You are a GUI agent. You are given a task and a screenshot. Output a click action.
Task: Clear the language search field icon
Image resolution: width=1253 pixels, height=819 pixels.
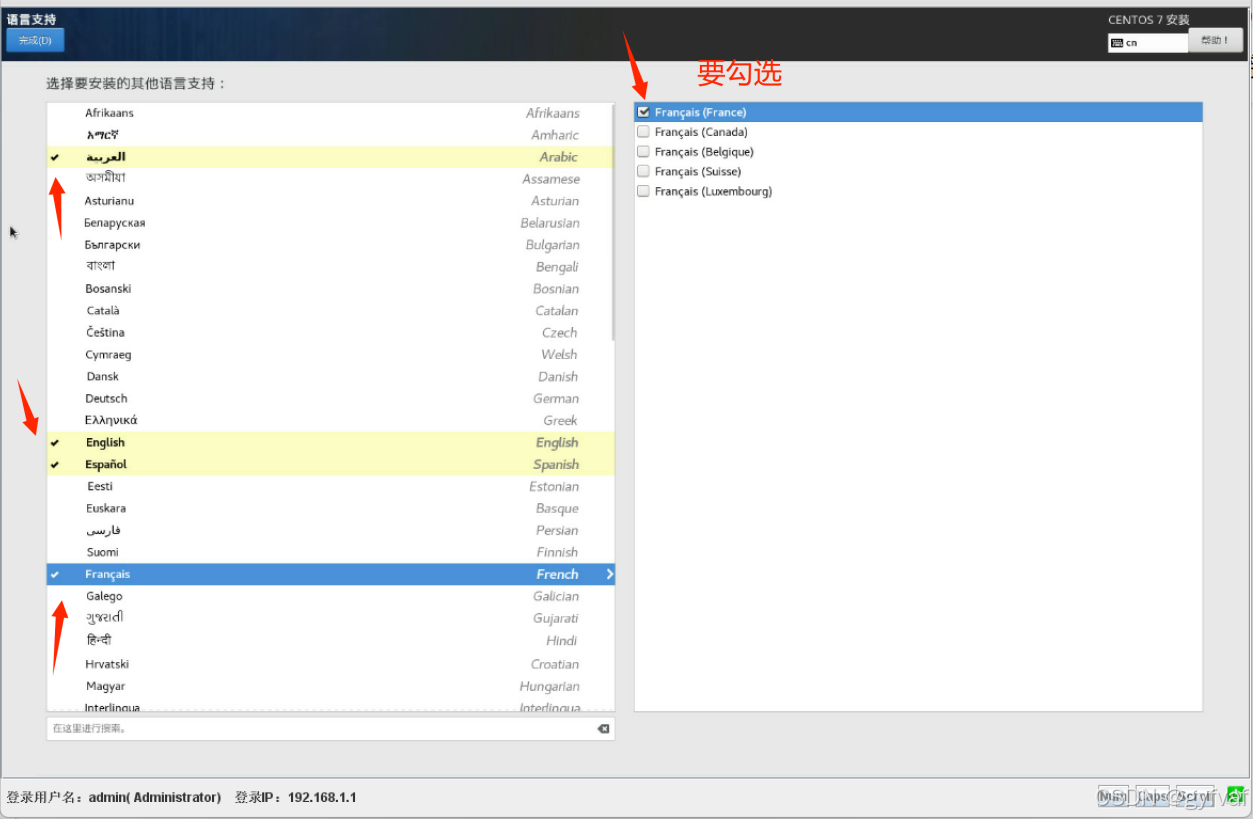coord(603,729)
